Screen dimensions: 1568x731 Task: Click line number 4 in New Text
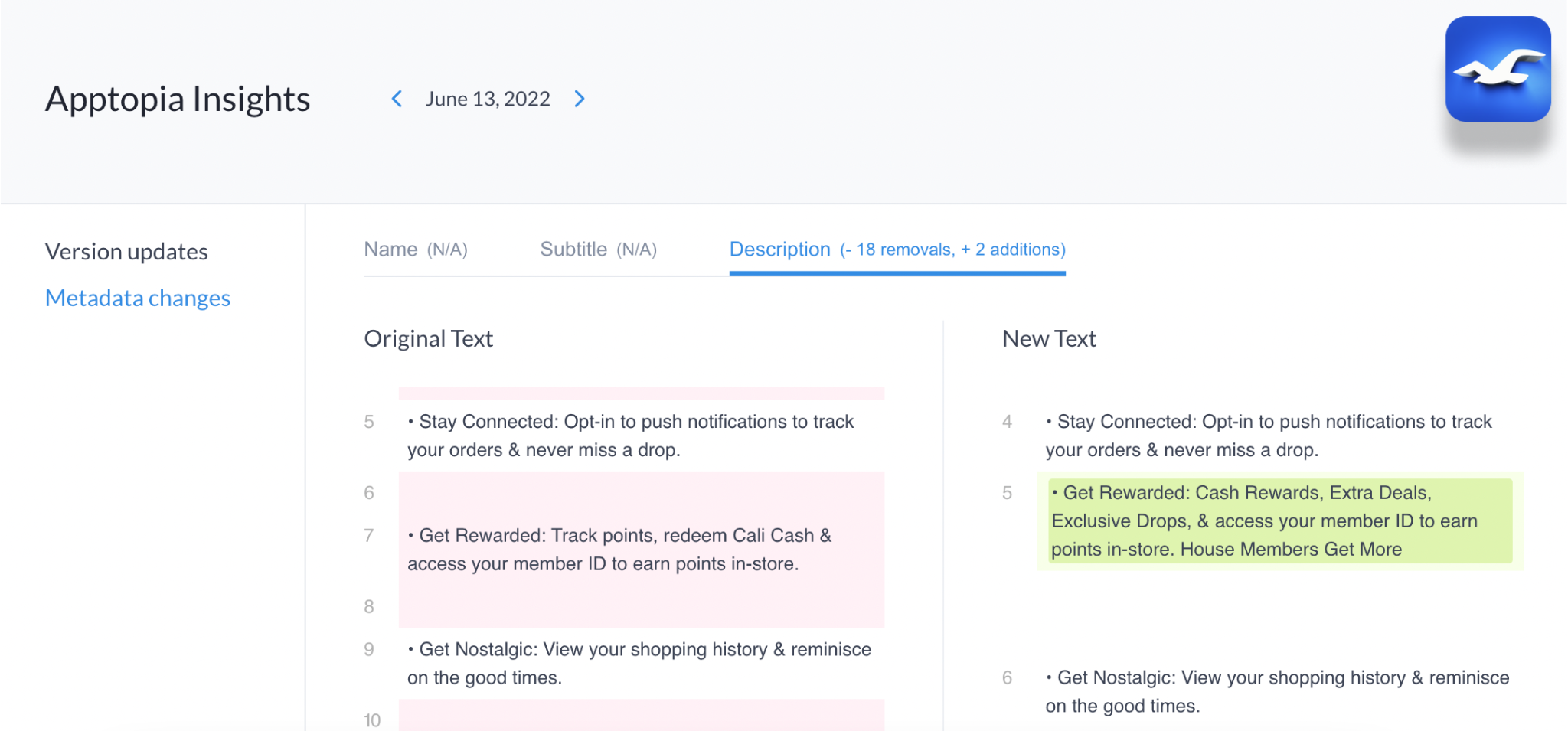tap(1007, 422)
